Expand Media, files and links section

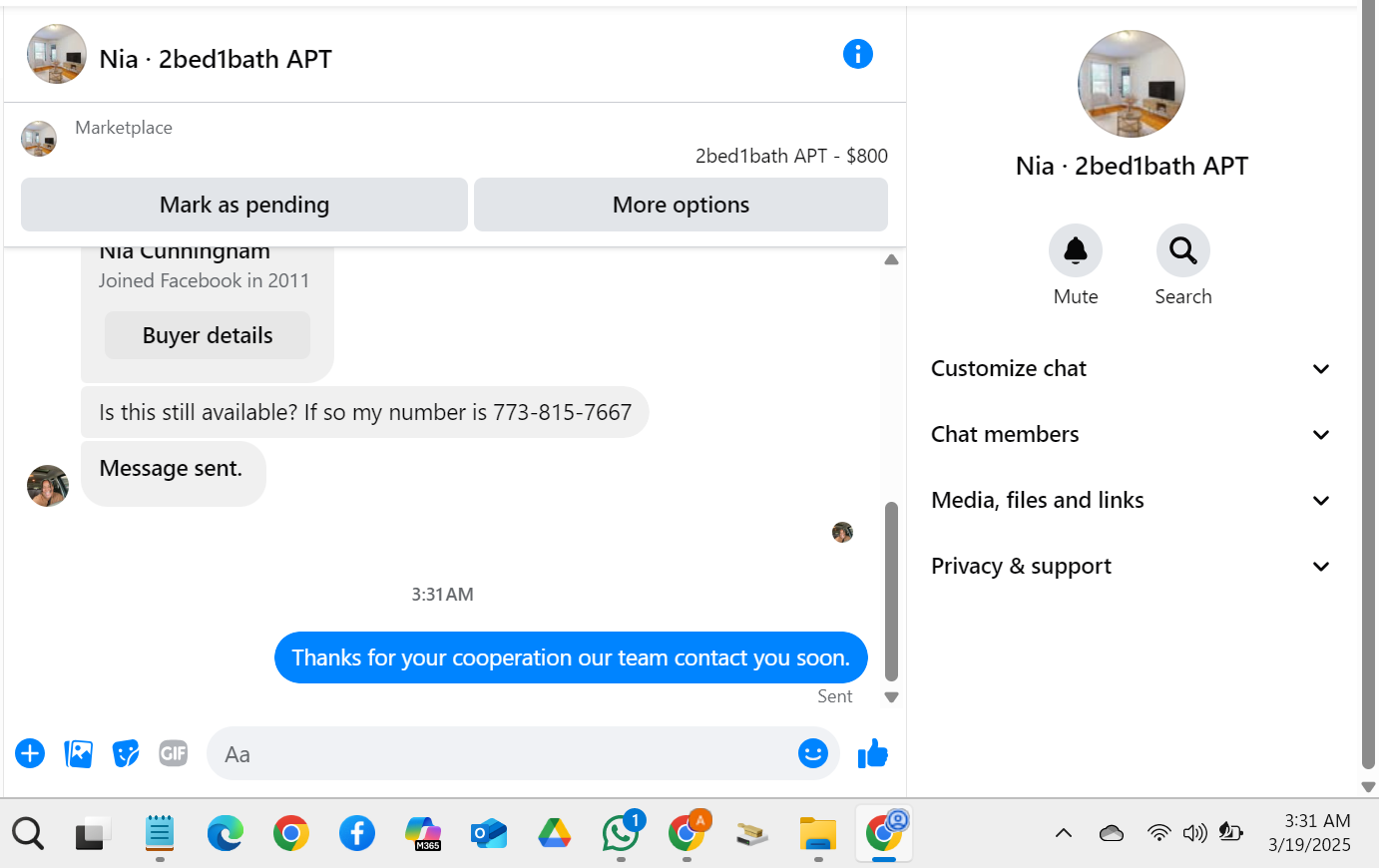(x=1132, y=501)
